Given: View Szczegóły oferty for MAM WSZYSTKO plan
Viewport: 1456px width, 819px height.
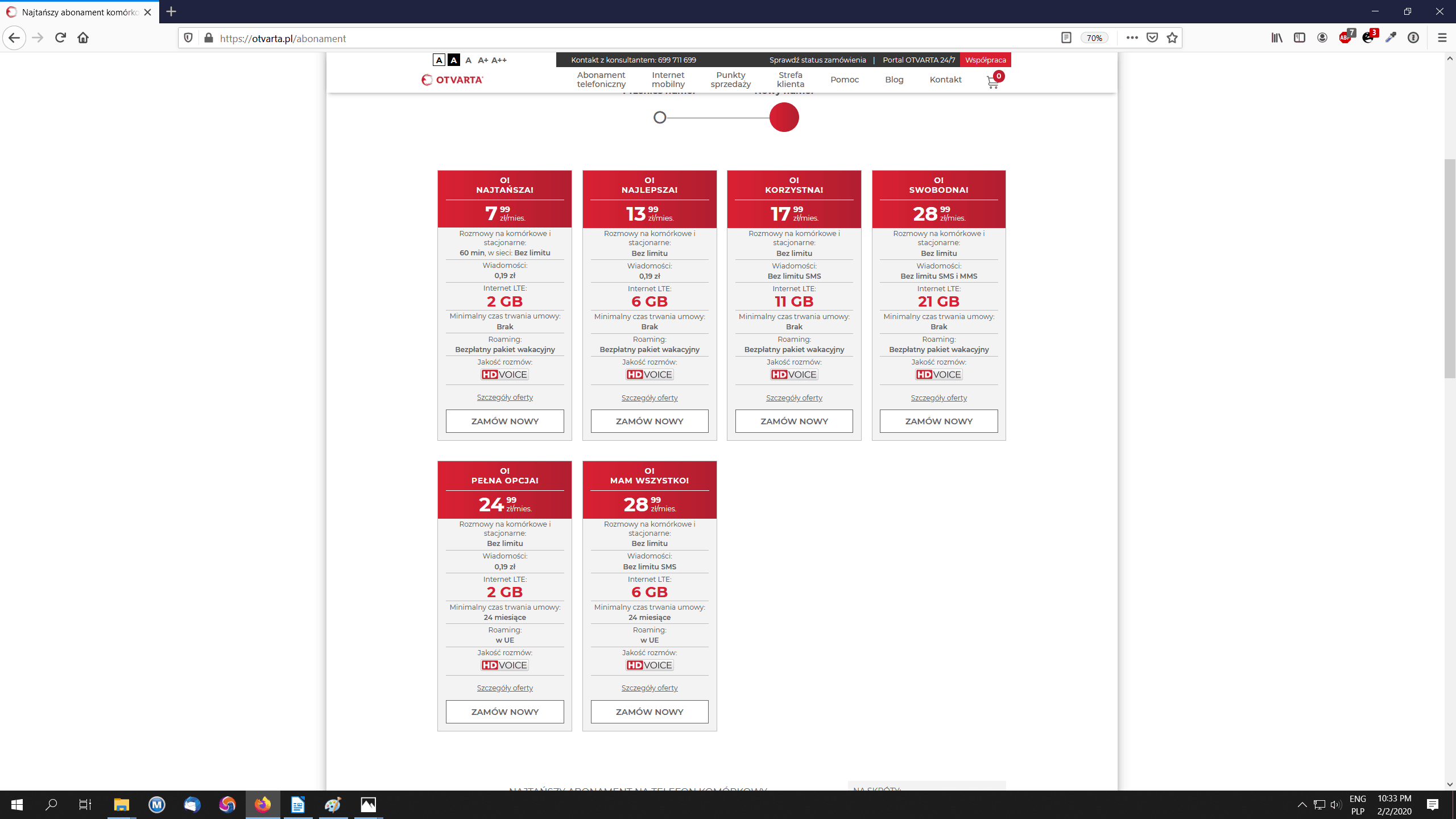Looking at the screenshot, I should click(x=650, y=688).
